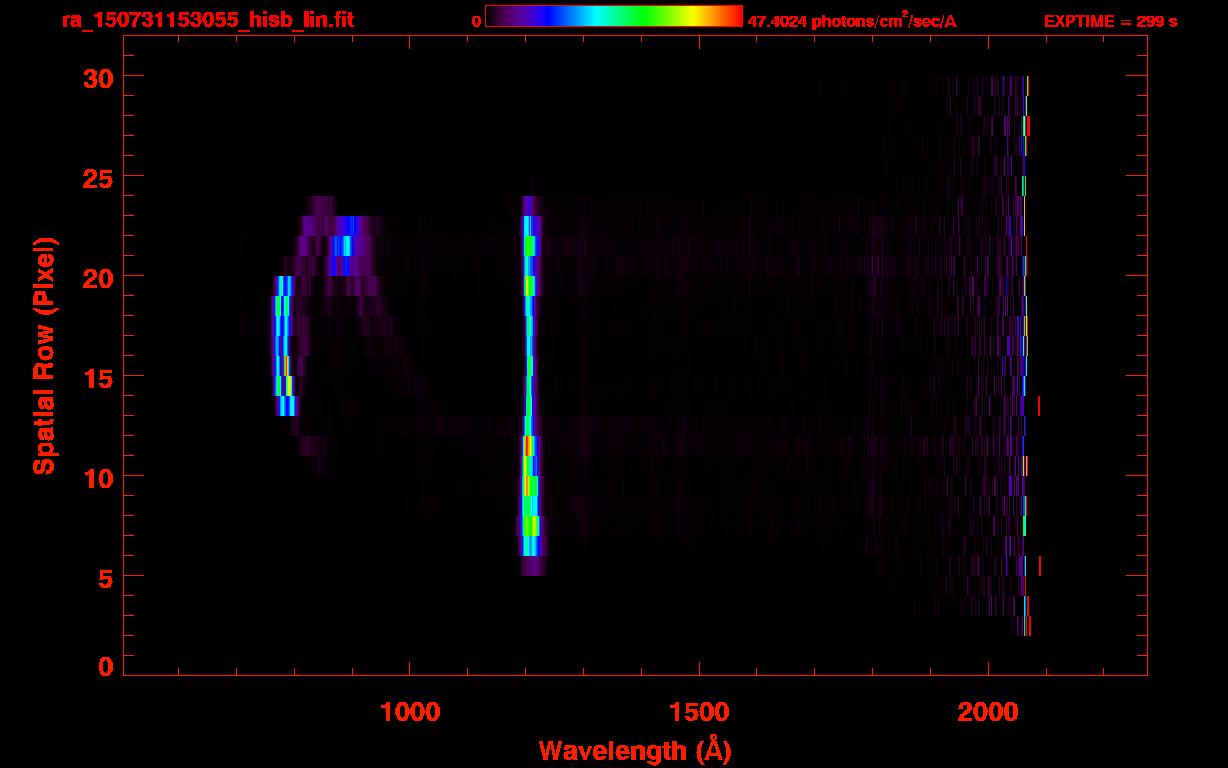Click the x-axis tick label 1500

(x=698, y=711)
